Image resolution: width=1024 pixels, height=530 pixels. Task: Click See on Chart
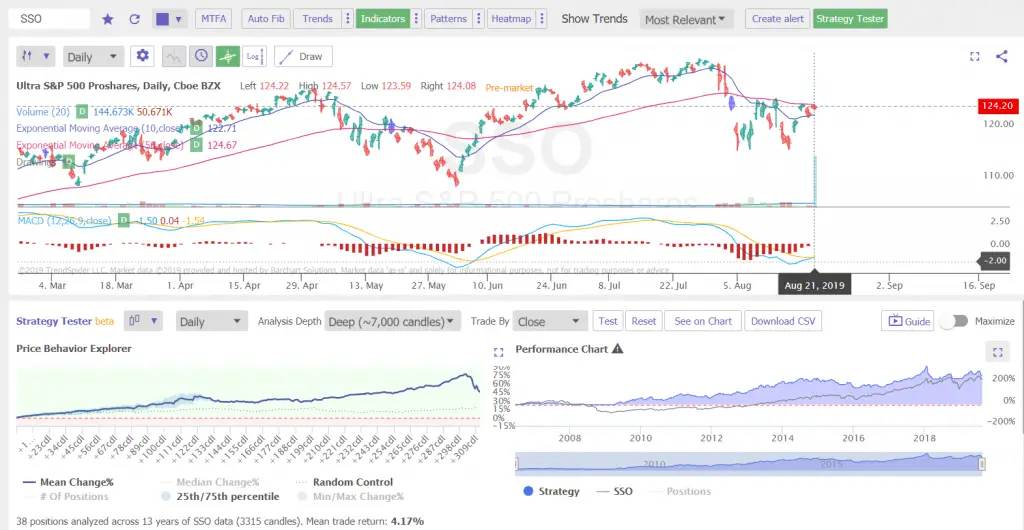point(703,321)
